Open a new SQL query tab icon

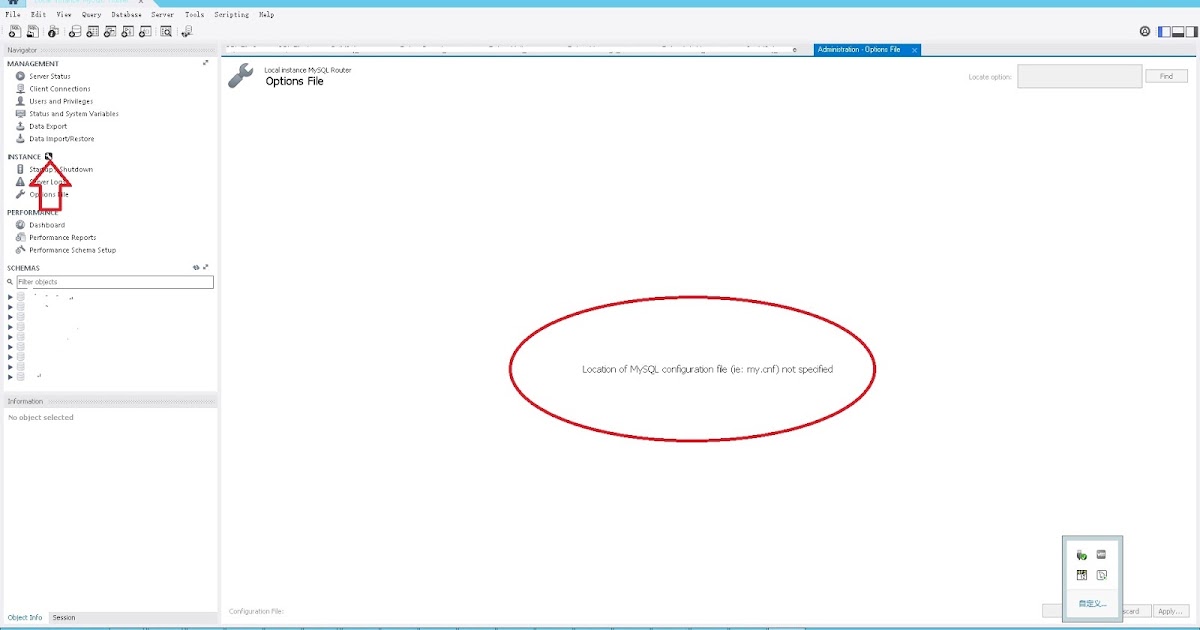click(x=14, y=31)
